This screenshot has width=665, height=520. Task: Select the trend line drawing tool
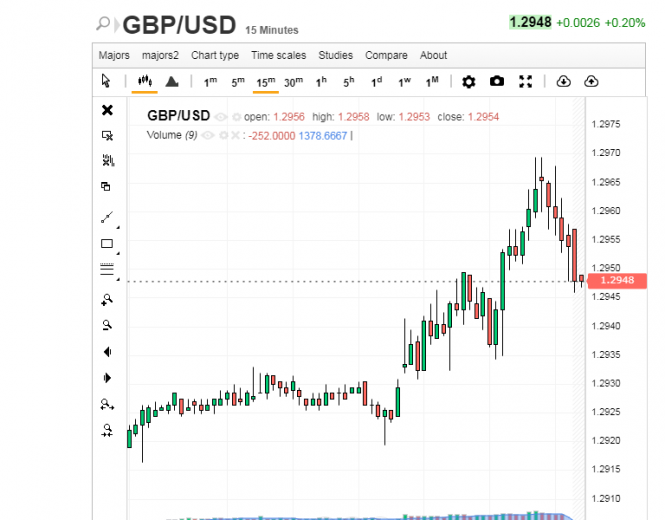tap(107, 217)
